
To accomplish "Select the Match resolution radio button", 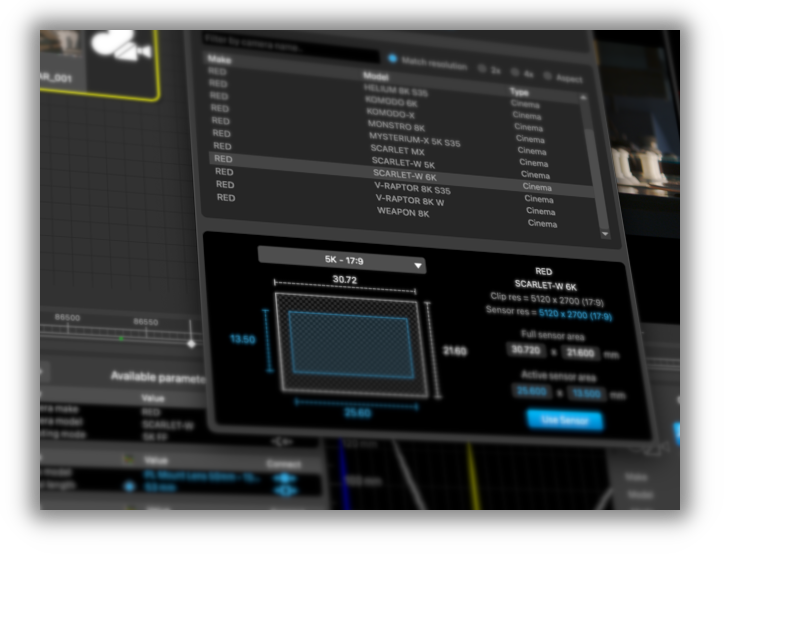I will click(x=393, y=59).
